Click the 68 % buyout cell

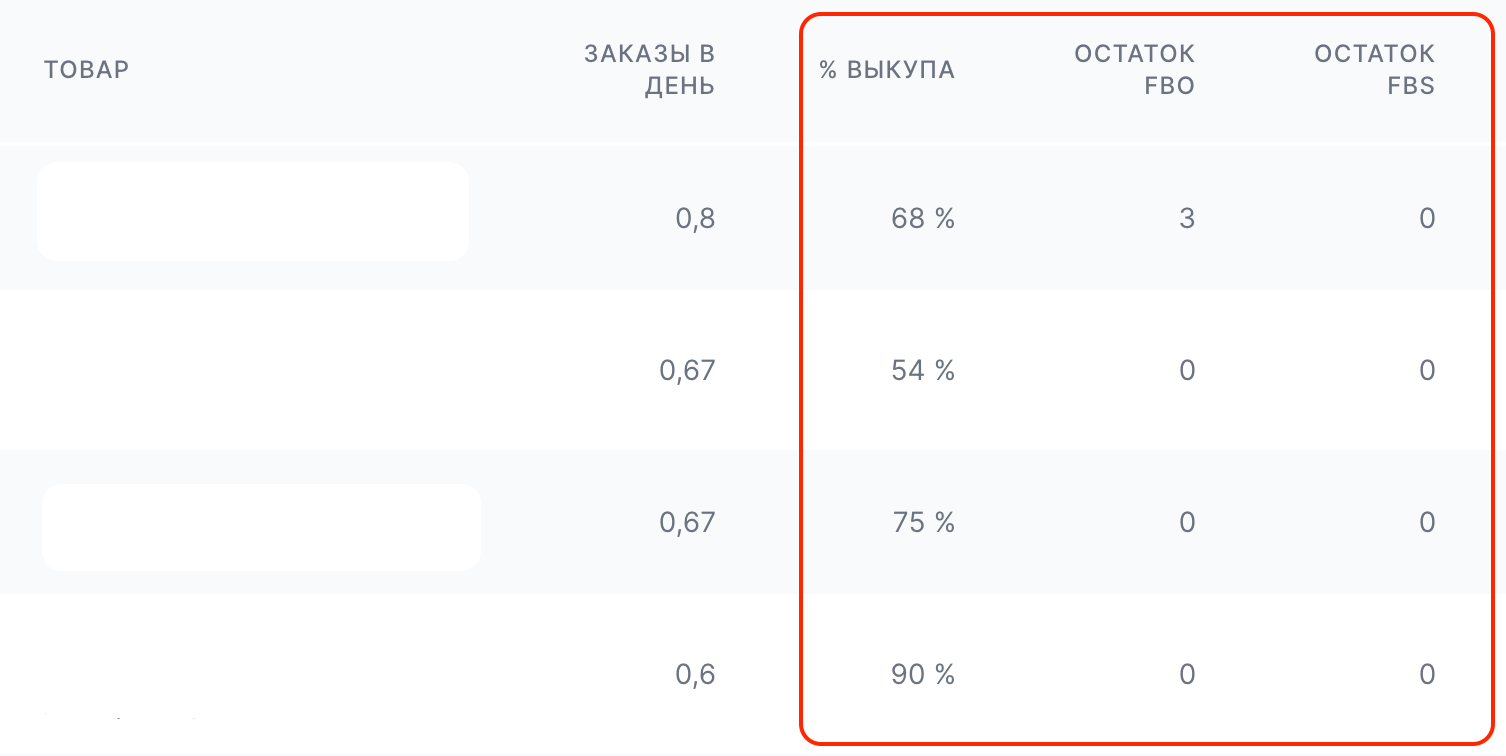tap(922, 219)
